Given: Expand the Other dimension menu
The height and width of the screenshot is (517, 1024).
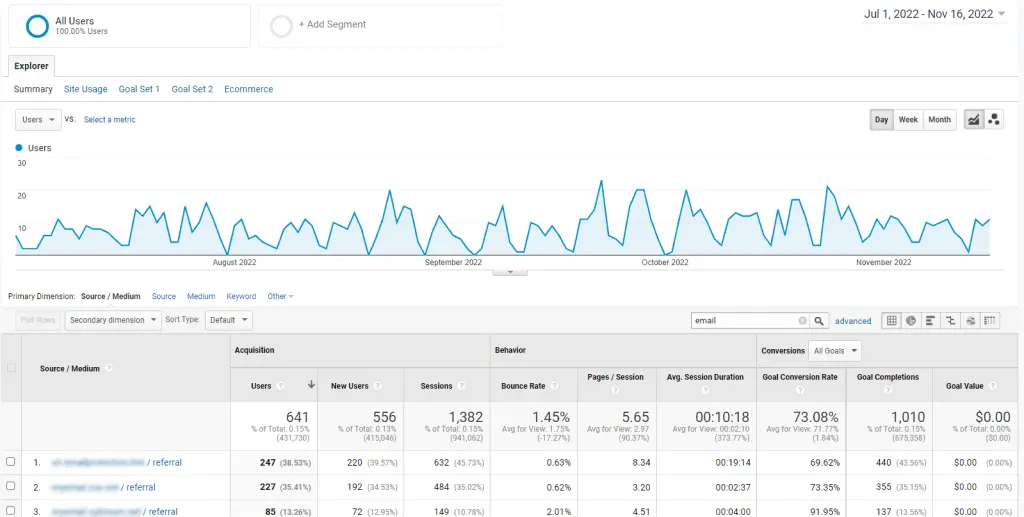Looking at the screenshot, I should (x=280, y=296).
